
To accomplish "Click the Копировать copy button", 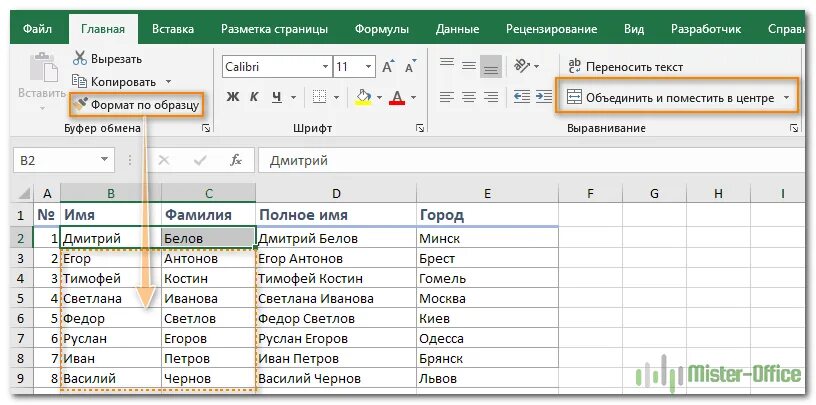I will tap(115, 81).
